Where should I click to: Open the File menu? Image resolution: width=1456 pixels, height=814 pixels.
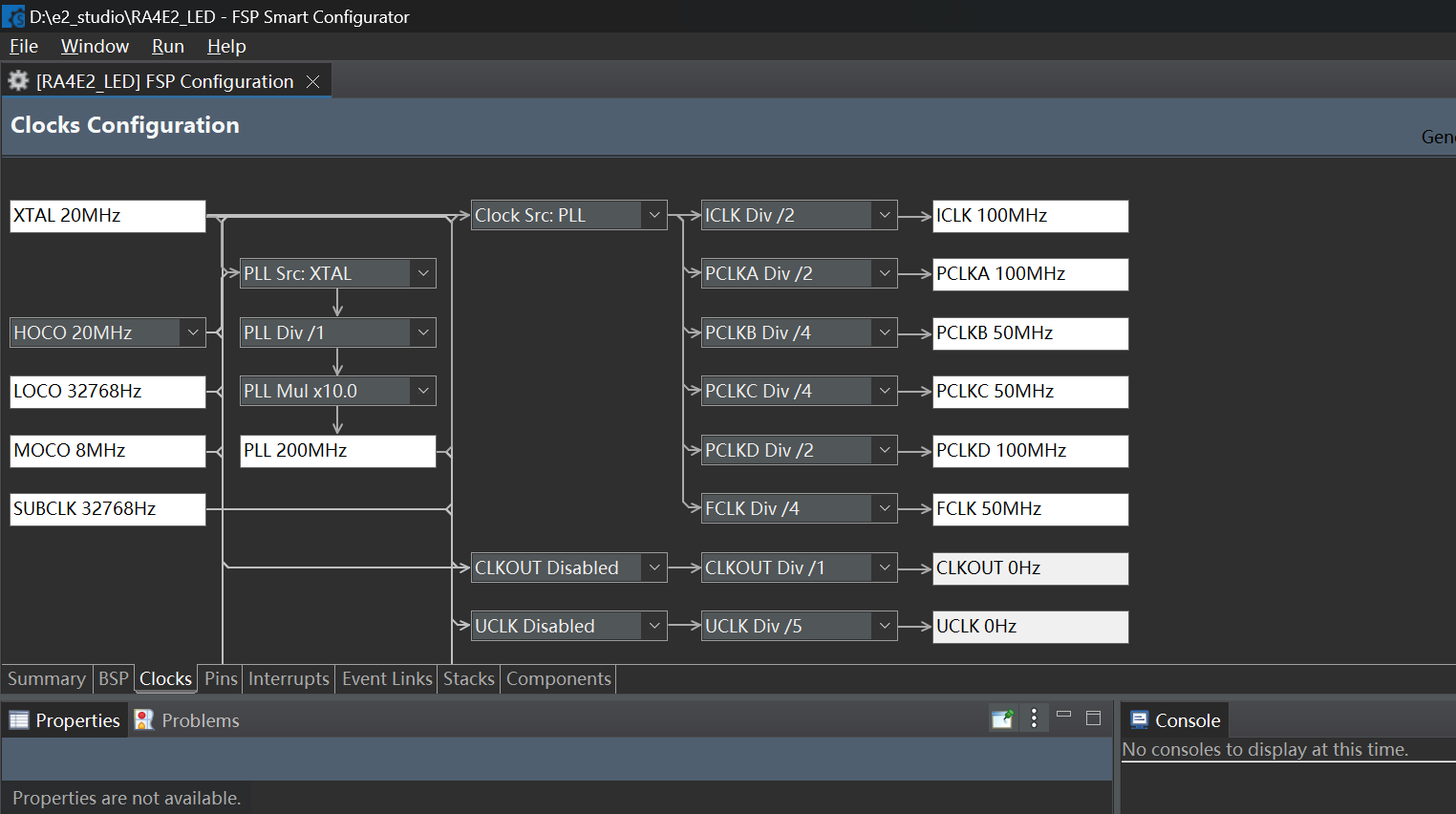coord(24,46)
